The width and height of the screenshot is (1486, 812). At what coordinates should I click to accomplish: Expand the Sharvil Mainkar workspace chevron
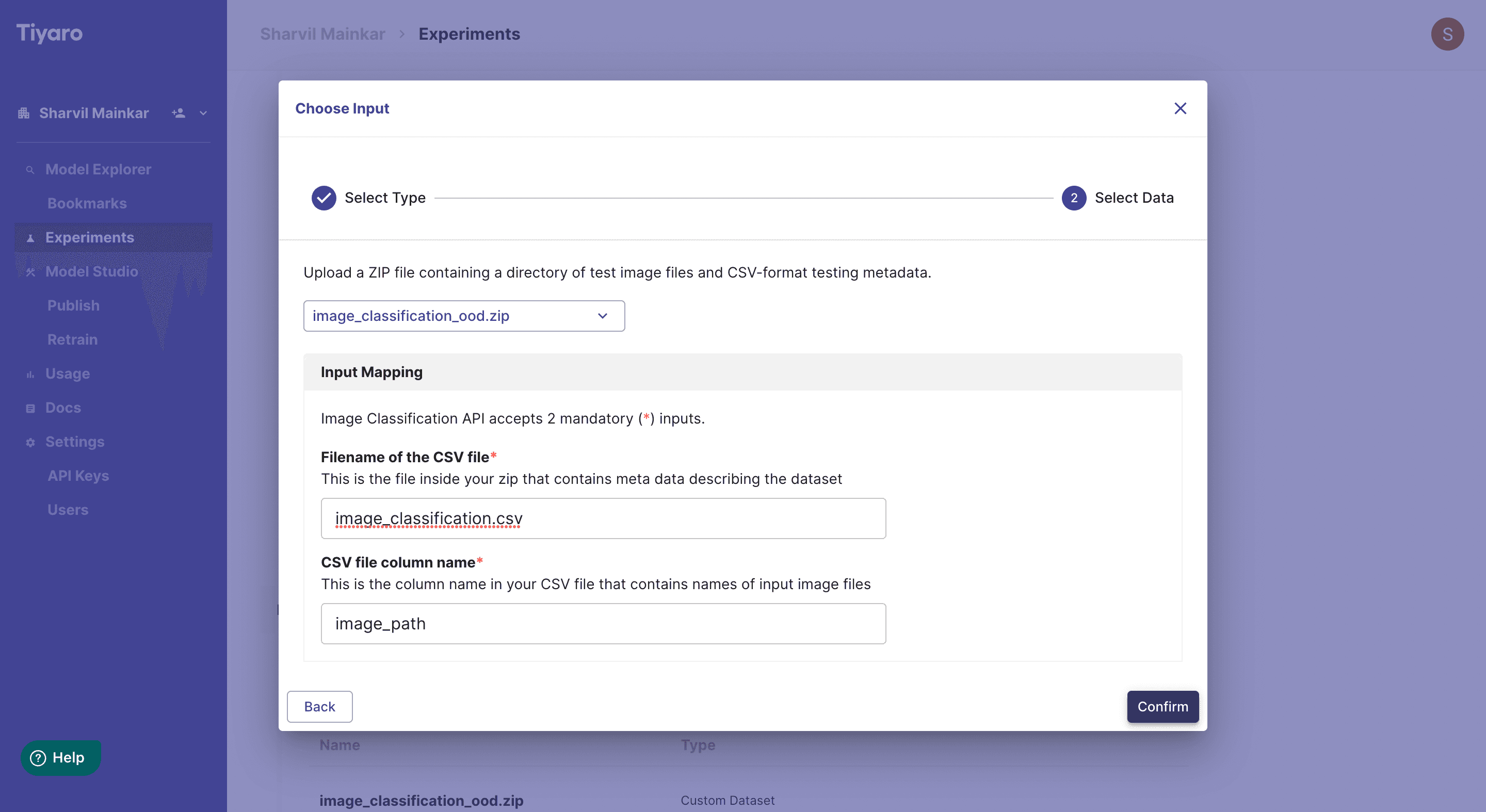point(203,113)
